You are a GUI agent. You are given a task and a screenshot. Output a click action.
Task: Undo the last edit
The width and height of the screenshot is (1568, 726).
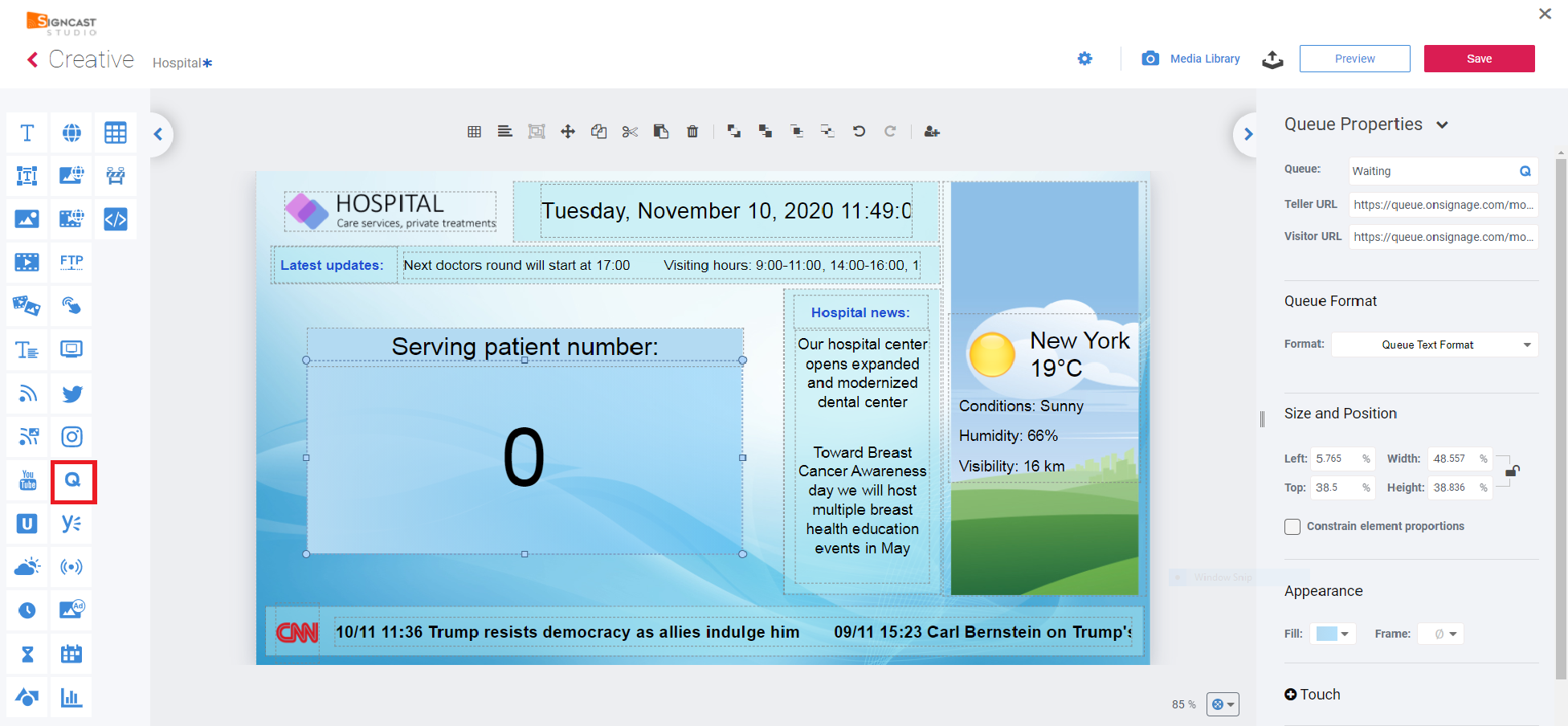(859, 132)
